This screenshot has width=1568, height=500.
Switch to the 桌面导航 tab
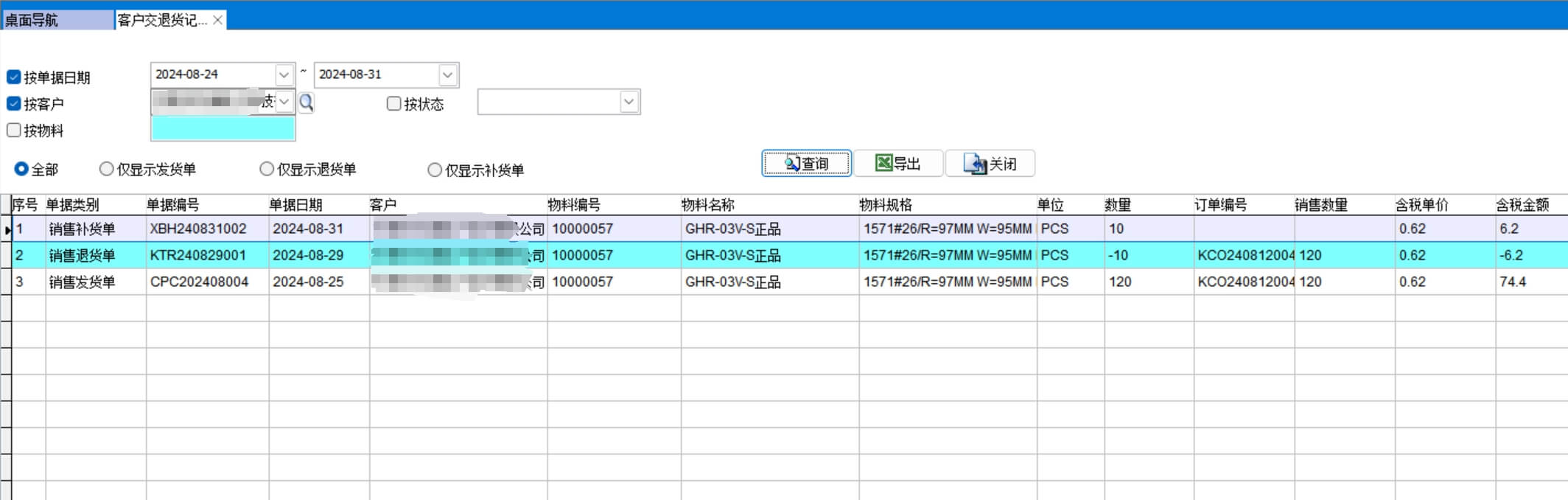pos(57,20)
